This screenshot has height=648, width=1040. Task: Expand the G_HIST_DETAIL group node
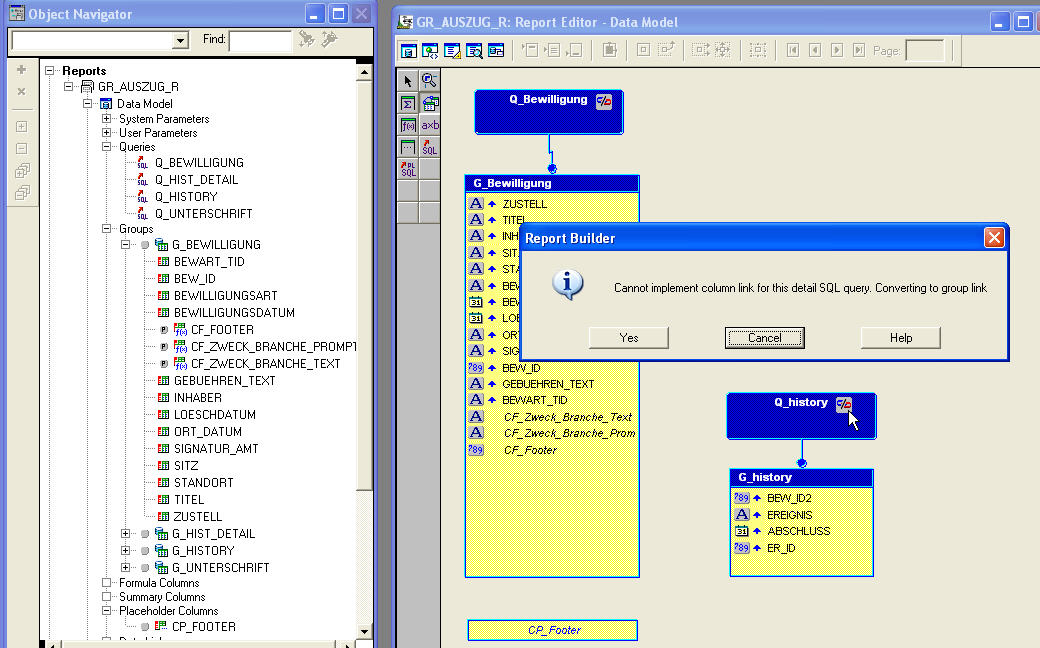click(x=125, y=533)
